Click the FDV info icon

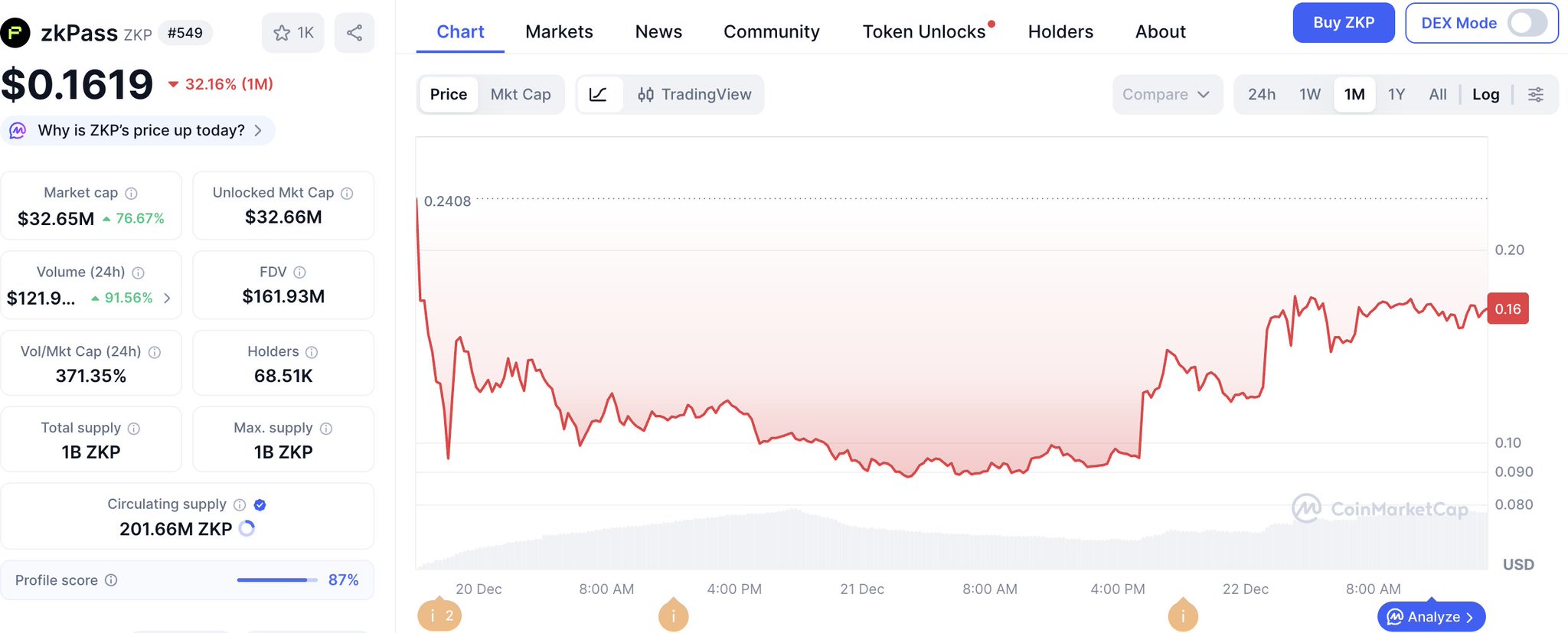300,272
